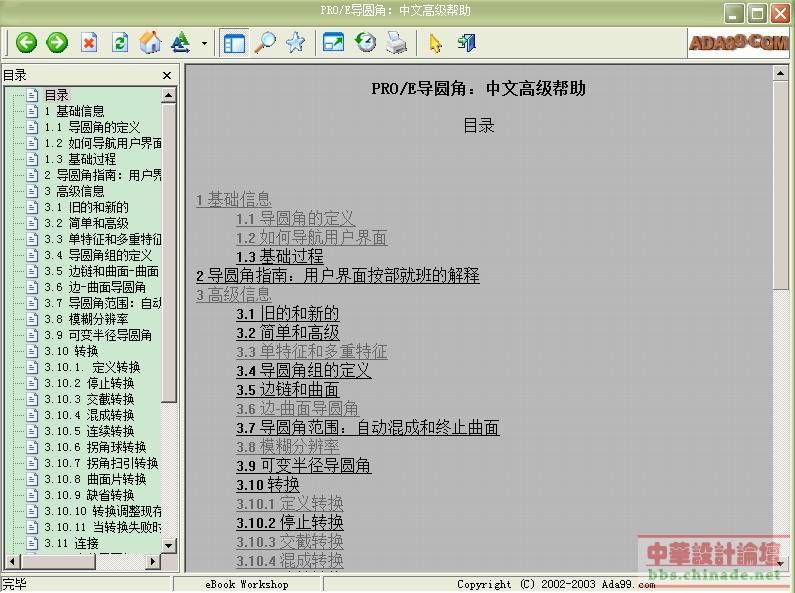Toggle the contents panel icon

(x=235, y=43)
